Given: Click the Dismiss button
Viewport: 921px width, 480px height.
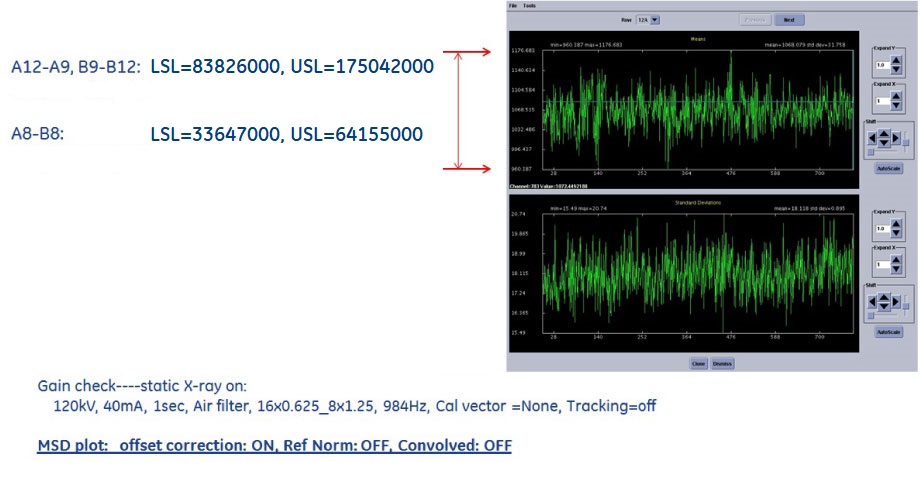Looking at the screenshot, I should point(722,363).
